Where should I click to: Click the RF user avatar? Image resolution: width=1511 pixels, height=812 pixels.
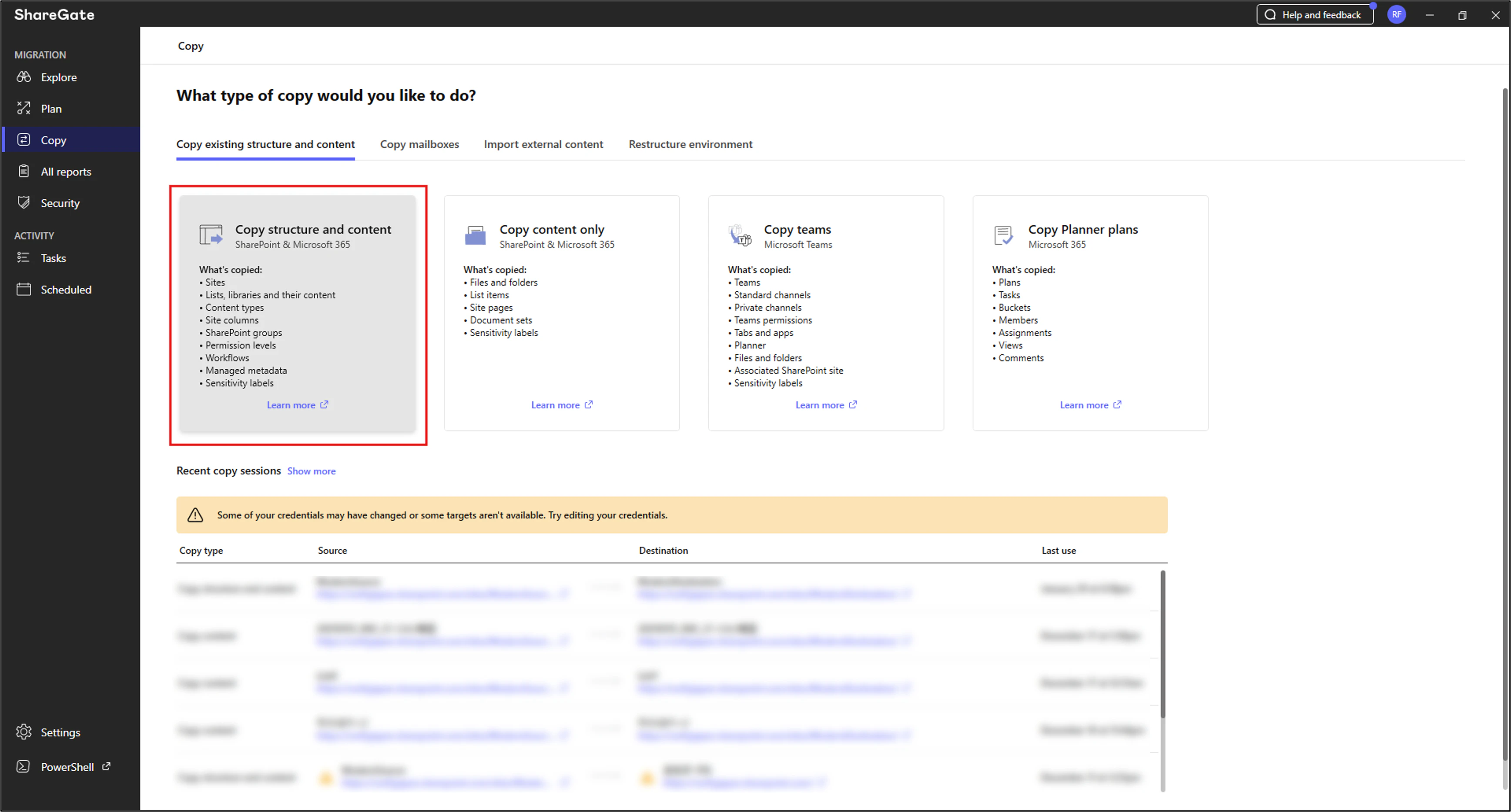1397,15
